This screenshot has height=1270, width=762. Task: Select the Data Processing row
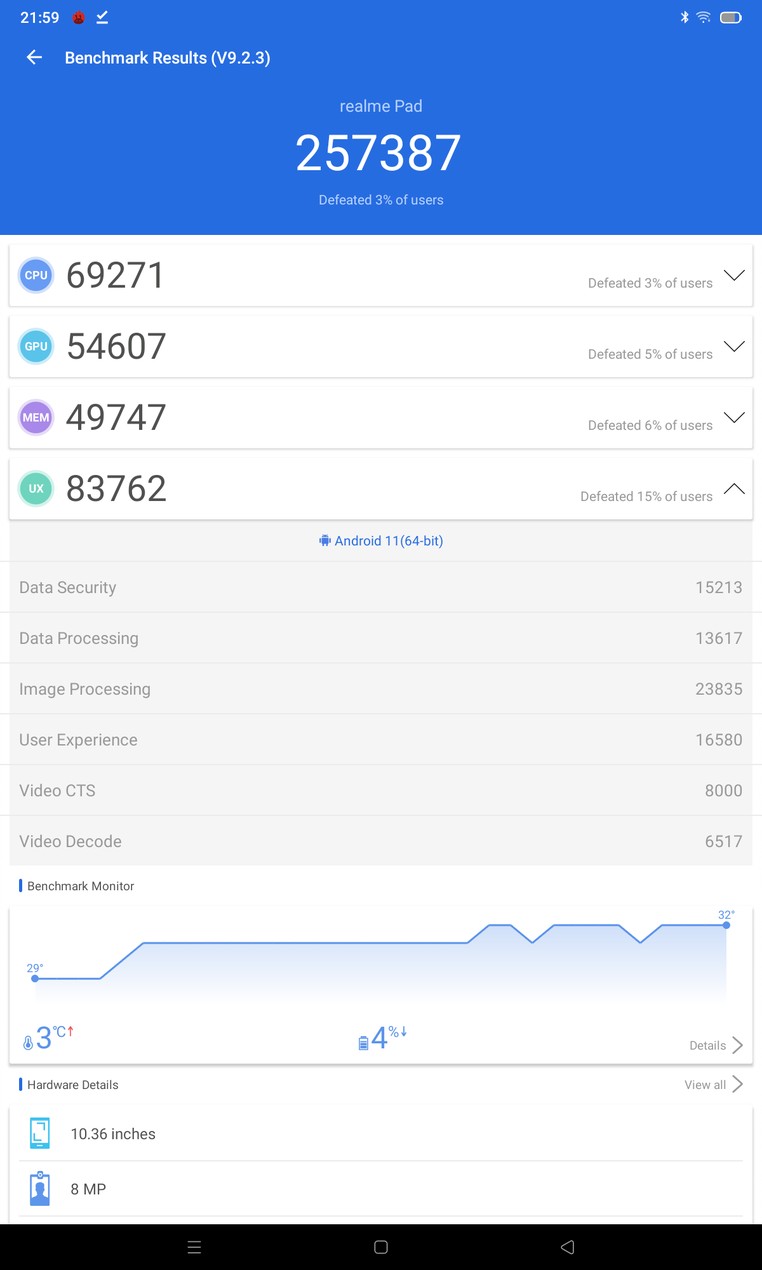coord(381,638)
